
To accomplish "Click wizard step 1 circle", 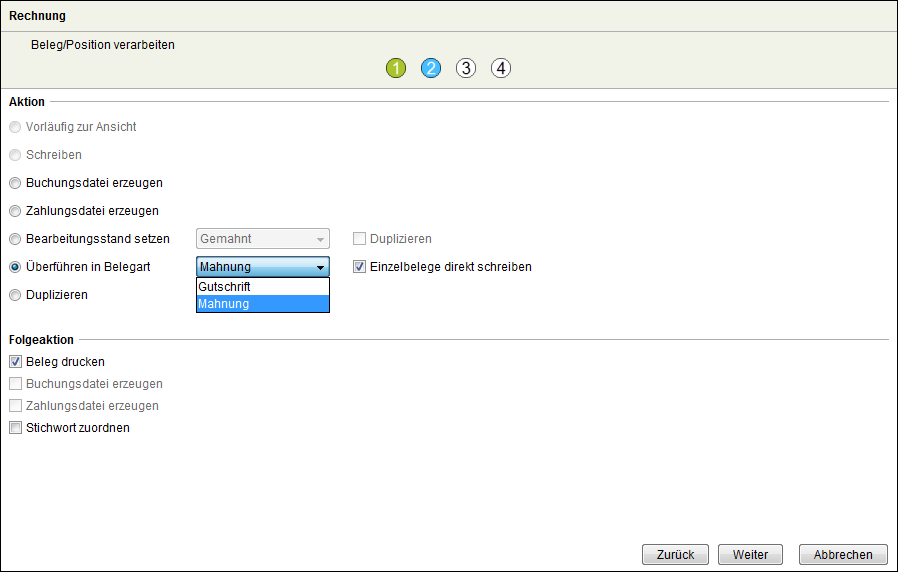I will click(x=396, y=69).
